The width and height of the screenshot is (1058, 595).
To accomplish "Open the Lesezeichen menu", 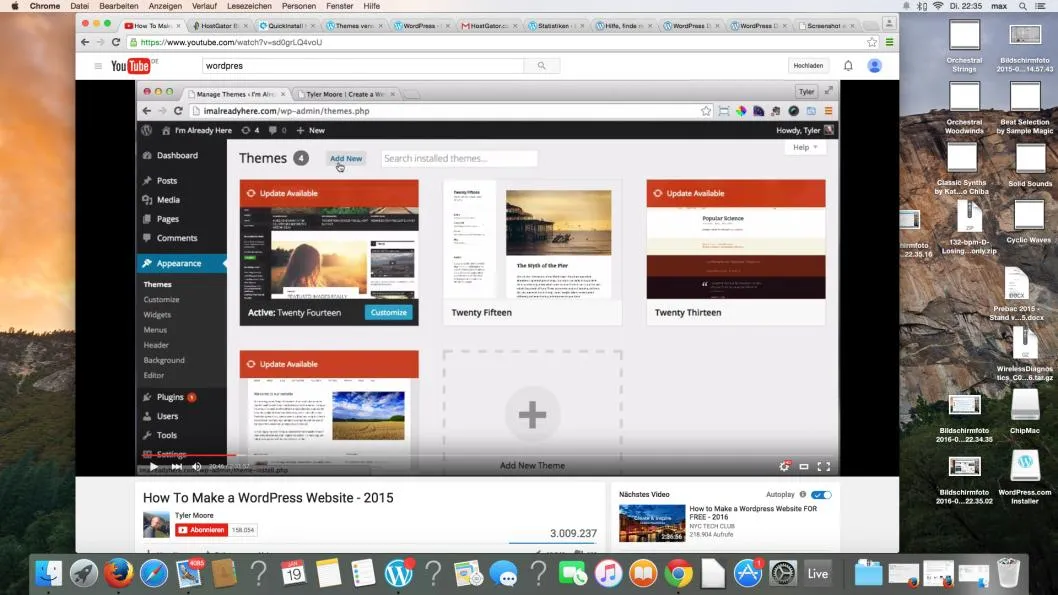I will (x=249, y=6).
